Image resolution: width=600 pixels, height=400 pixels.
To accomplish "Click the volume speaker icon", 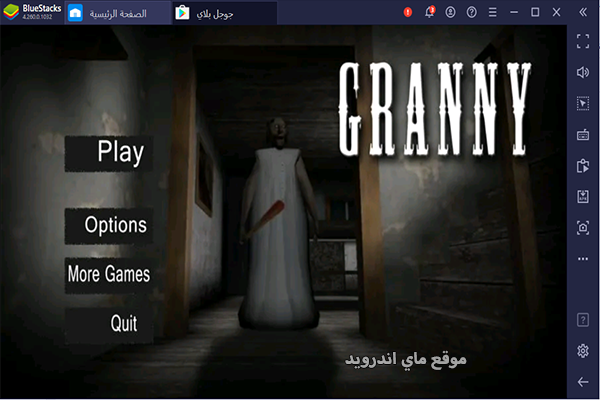I will pyautogui.click(x=583, y=72).
